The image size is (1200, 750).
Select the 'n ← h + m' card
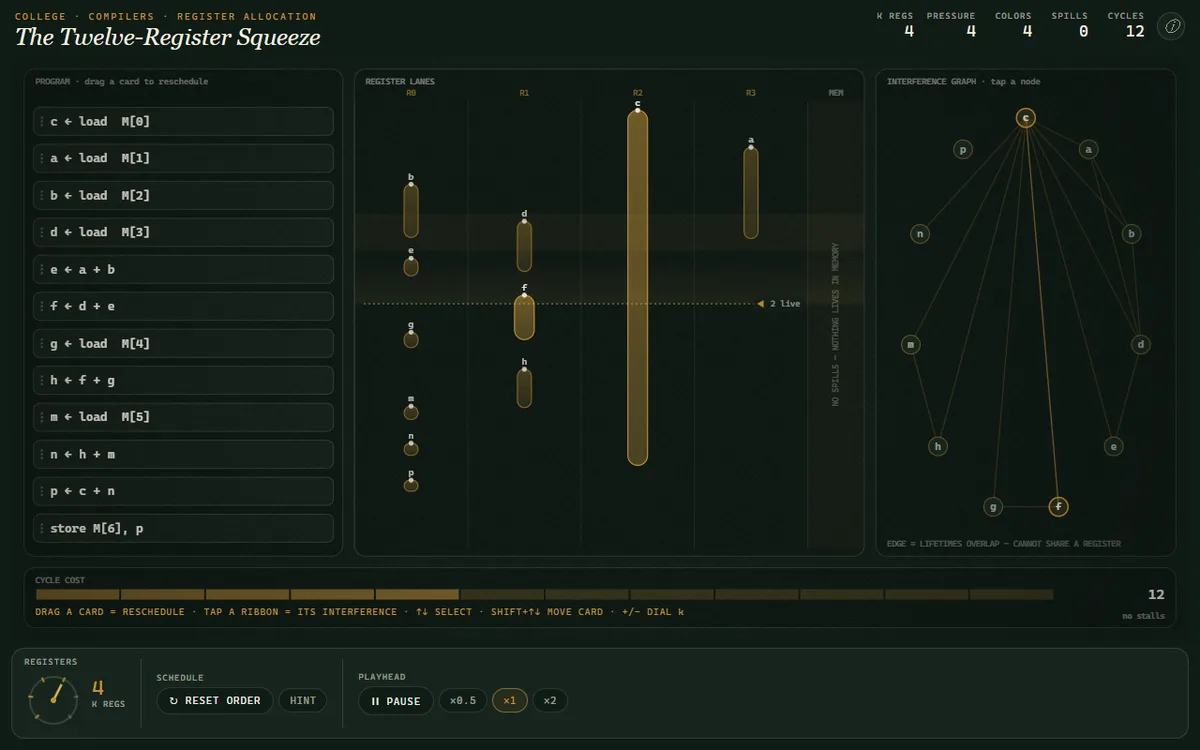pyautogui.click(x=183, y=454)
